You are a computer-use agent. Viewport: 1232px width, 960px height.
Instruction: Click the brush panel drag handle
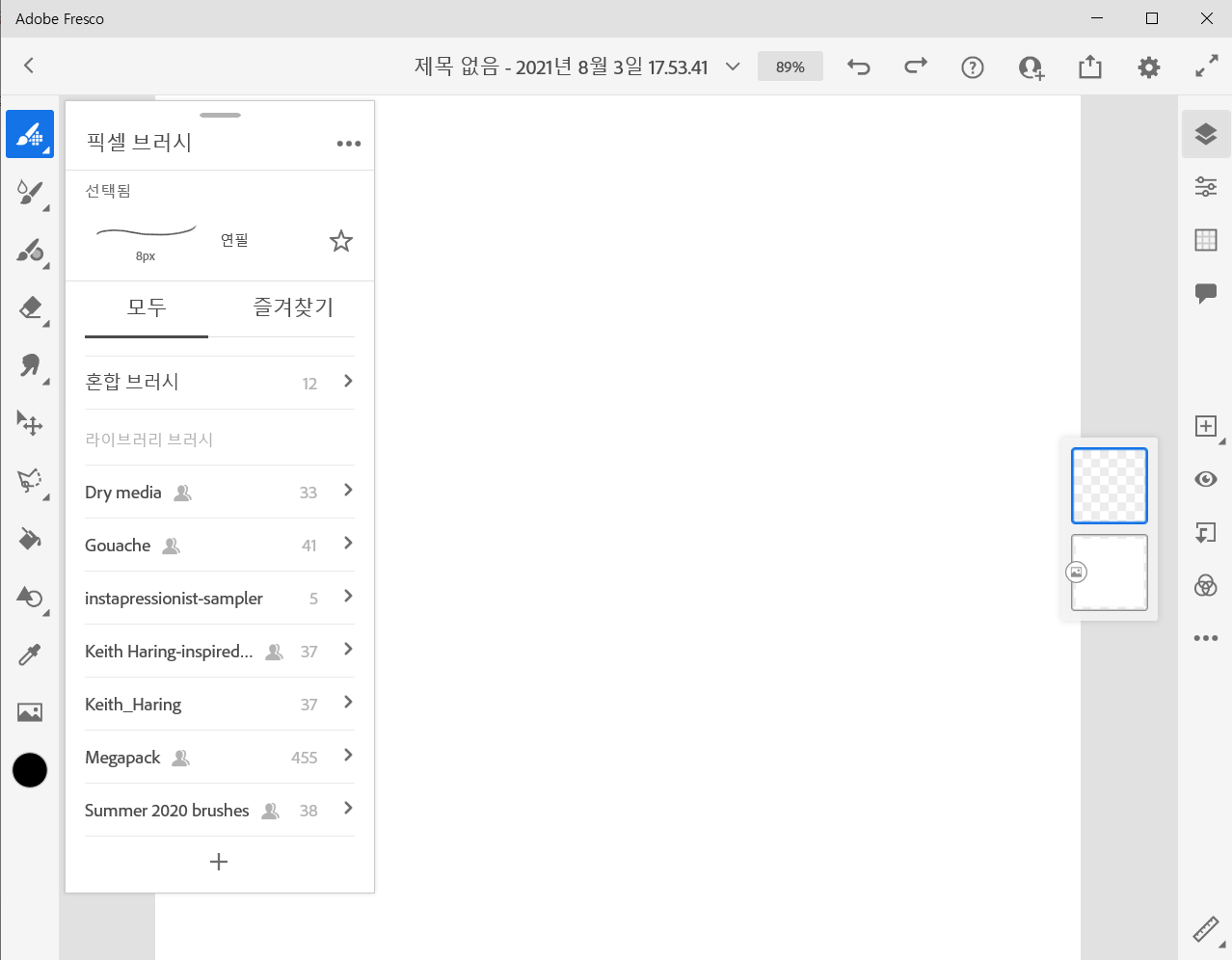[221, 115]
